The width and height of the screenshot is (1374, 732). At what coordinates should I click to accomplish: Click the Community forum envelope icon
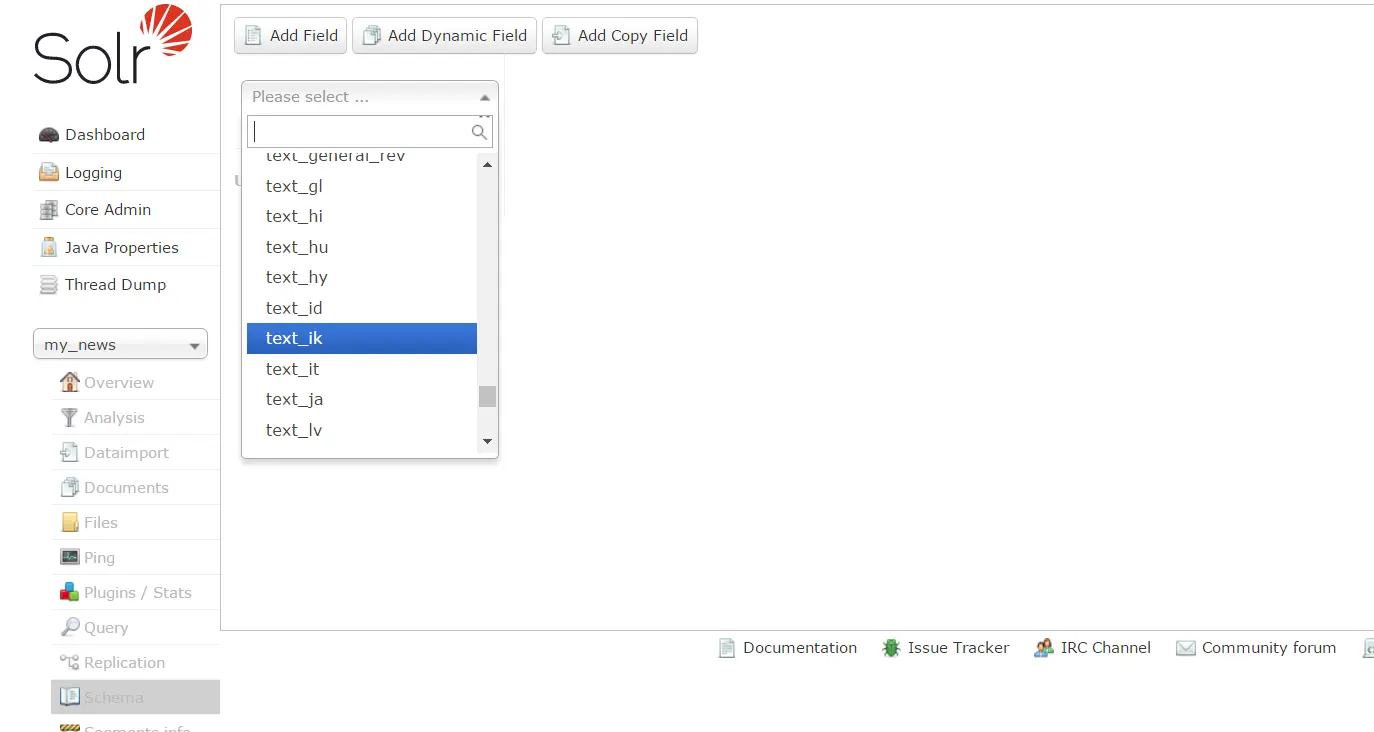point(1186,648)
